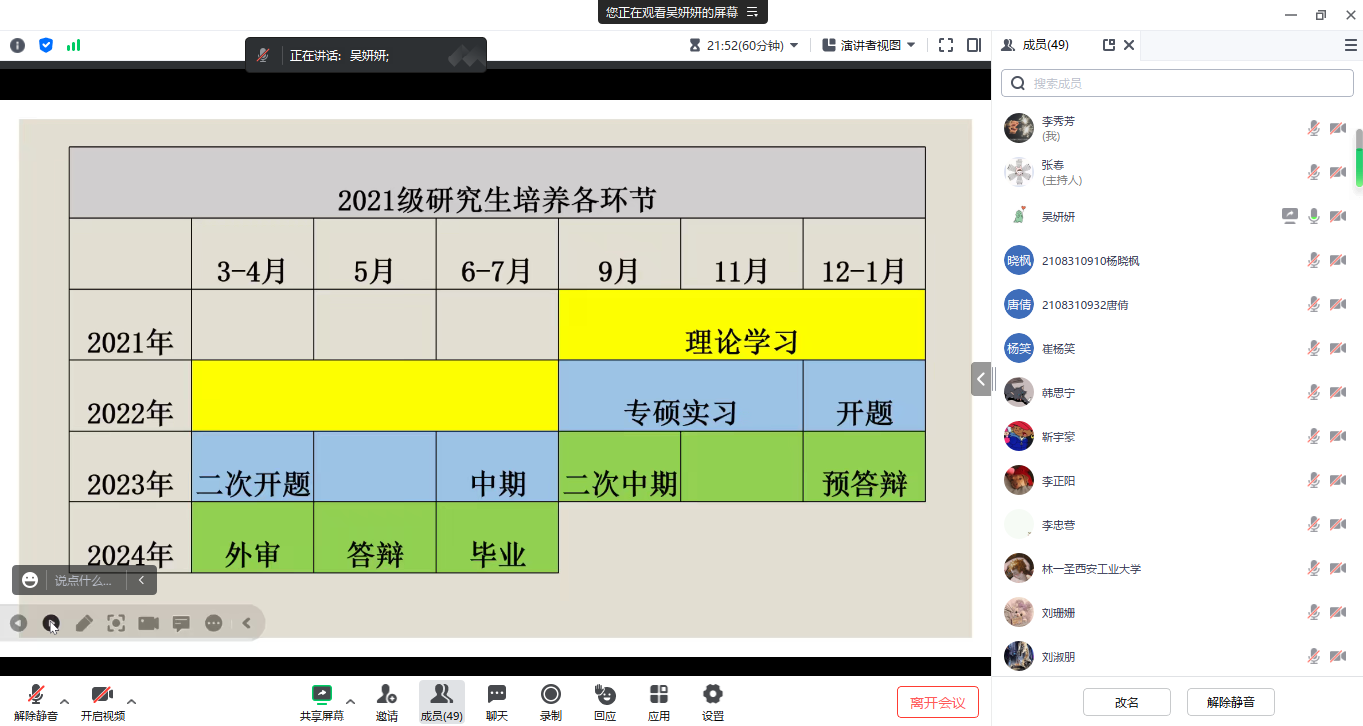Viewport: 1363px width, 726px height.
Task: Pop out the members panel into separate window
Action: pos(1108,45)
